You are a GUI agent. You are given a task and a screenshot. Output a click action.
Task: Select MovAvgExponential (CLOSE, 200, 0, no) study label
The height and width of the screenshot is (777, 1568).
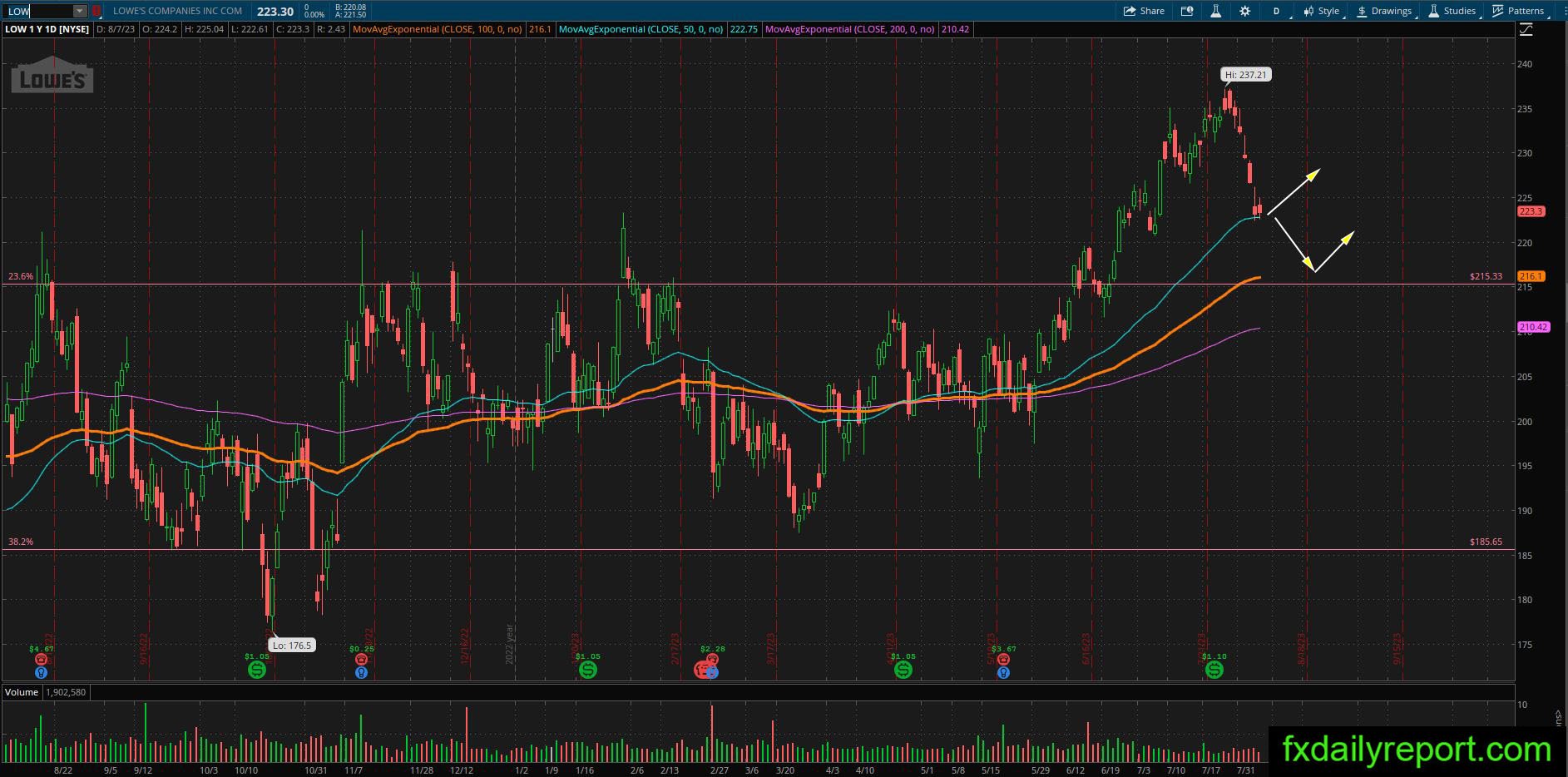point(849,29)
